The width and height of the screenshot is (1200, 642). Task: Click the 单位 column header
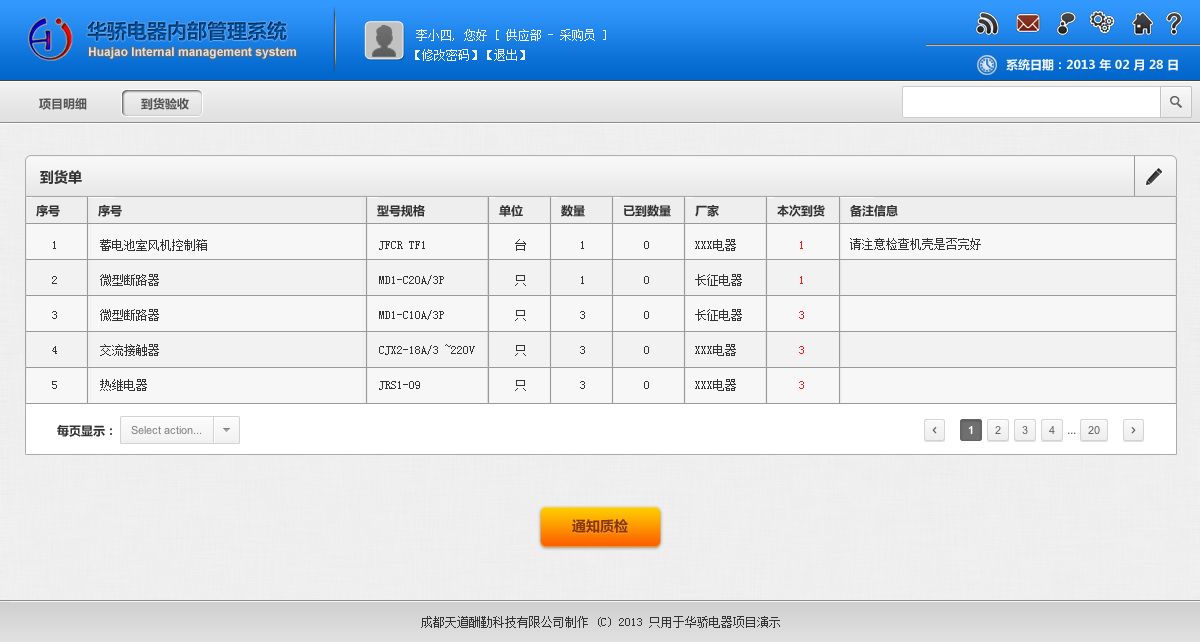pos(511,211)
